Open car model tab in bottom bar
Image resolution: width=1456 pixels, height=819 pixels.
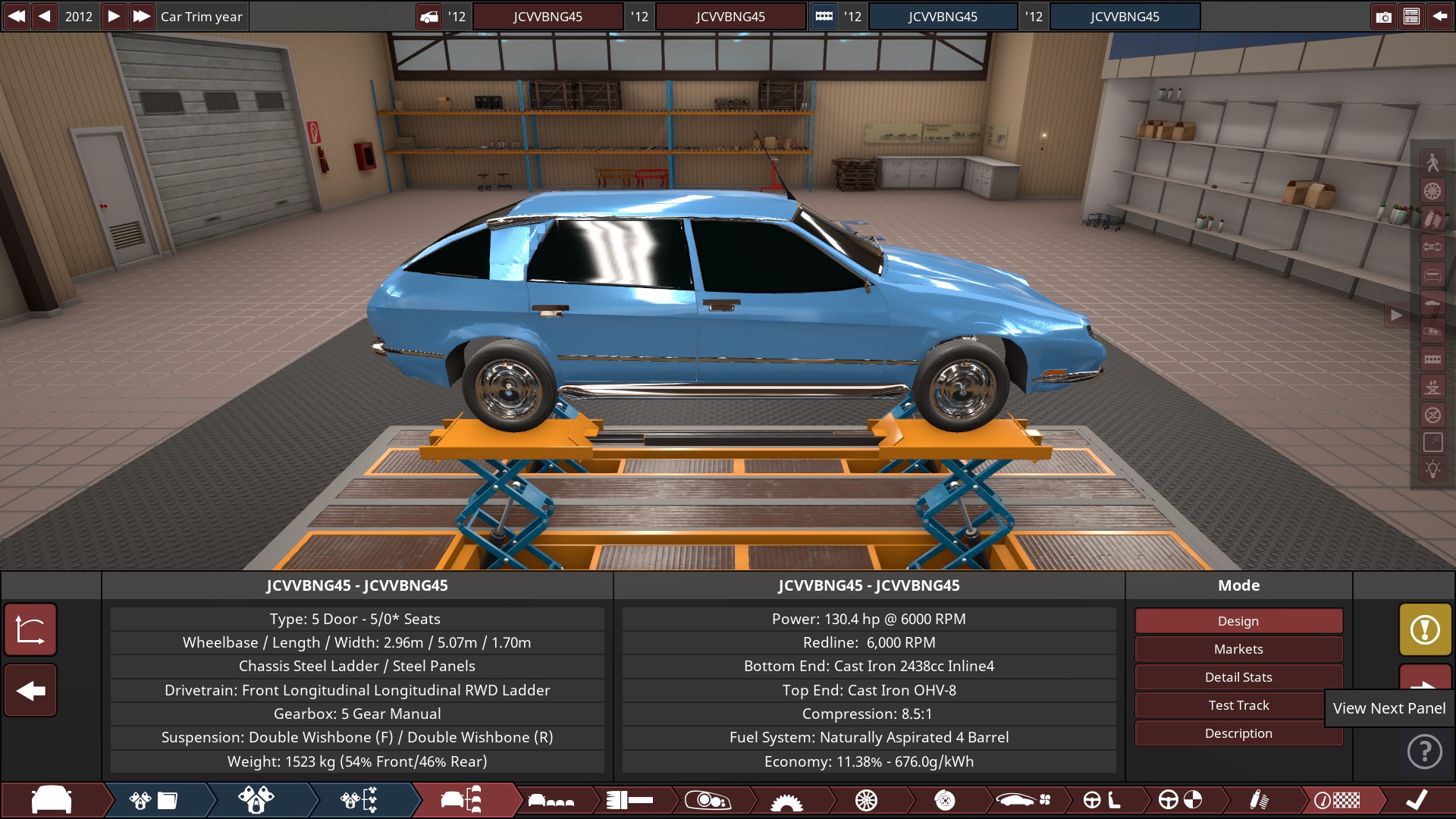[x=52, y=800]
